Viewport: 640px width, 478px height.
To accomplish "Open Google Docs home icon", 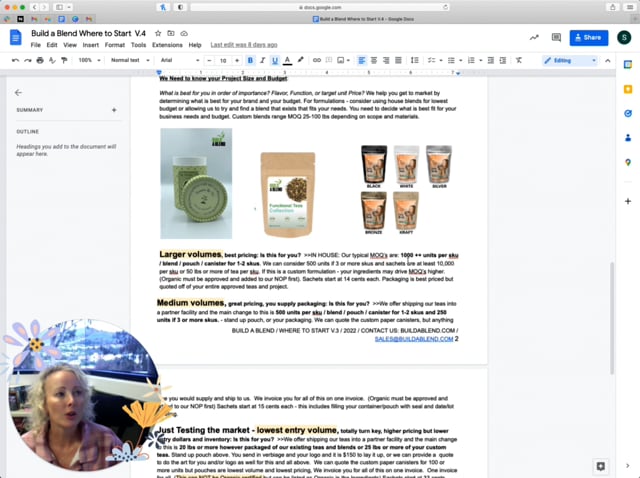I will (16, 38).
